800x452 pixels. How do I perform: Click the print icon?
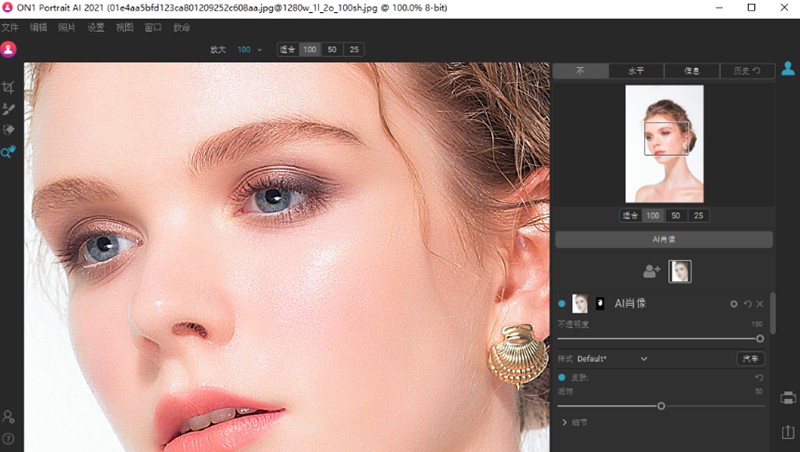(x=787, y=398)
